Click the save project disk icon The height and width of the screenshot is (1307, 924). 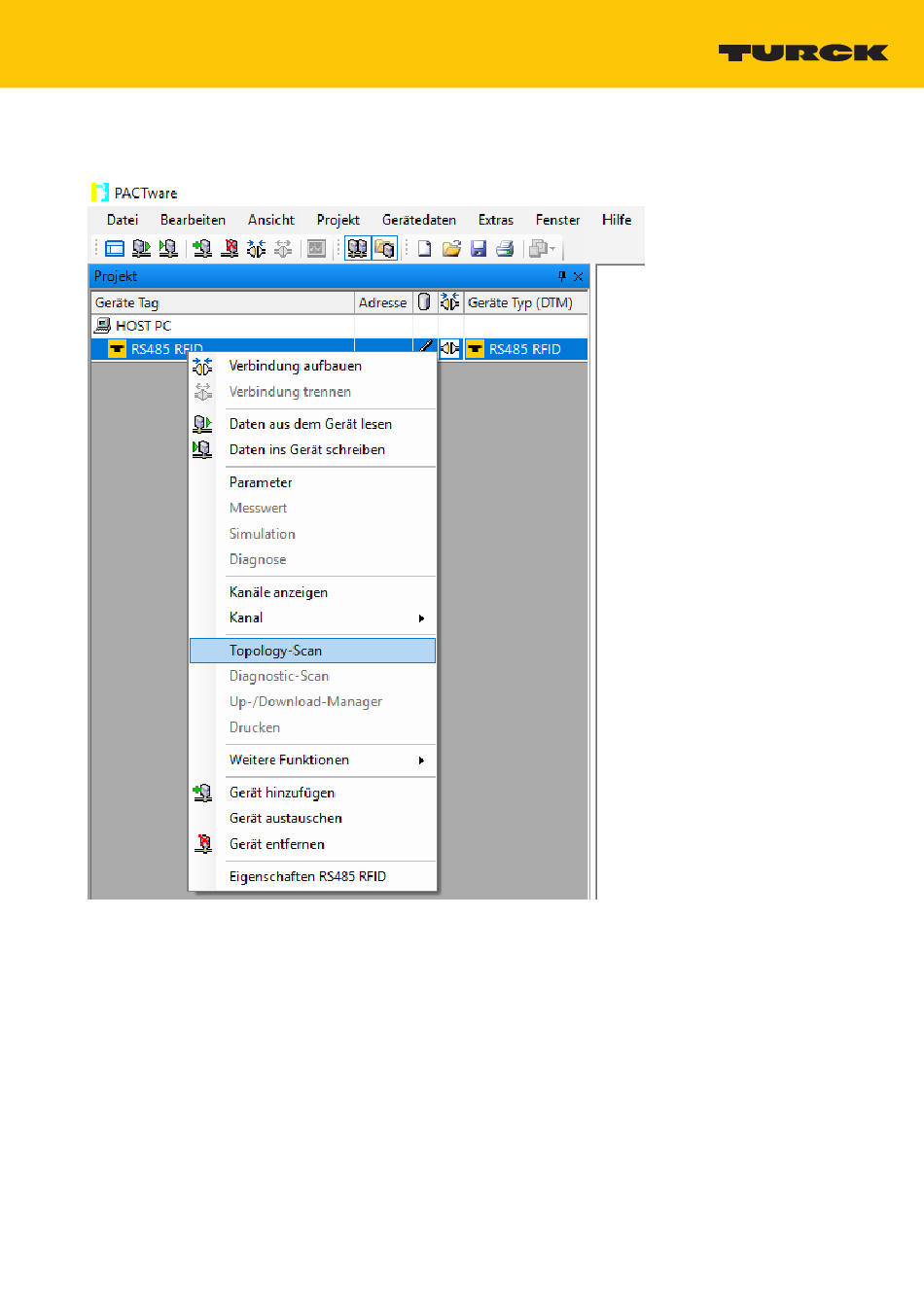pos(478,249)
